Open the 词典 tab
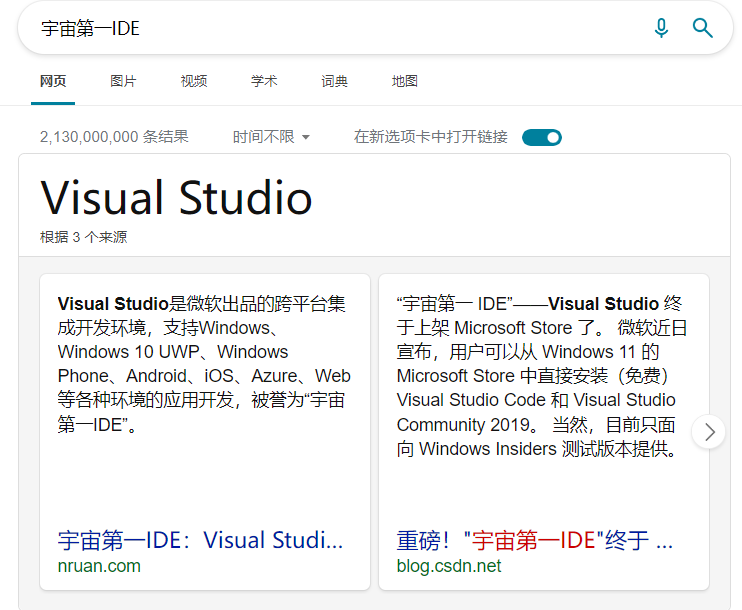Viewport: 742px width, 610px height. pyautogui.click(x=335, y=81)
